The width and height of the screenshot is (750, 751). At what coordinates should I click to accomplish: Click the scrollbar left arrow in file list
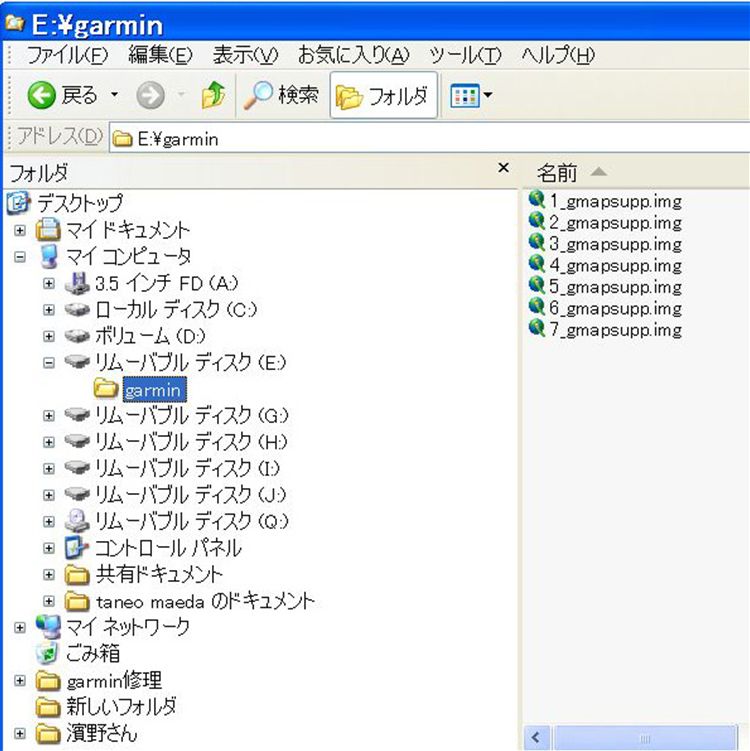(536, 738)
